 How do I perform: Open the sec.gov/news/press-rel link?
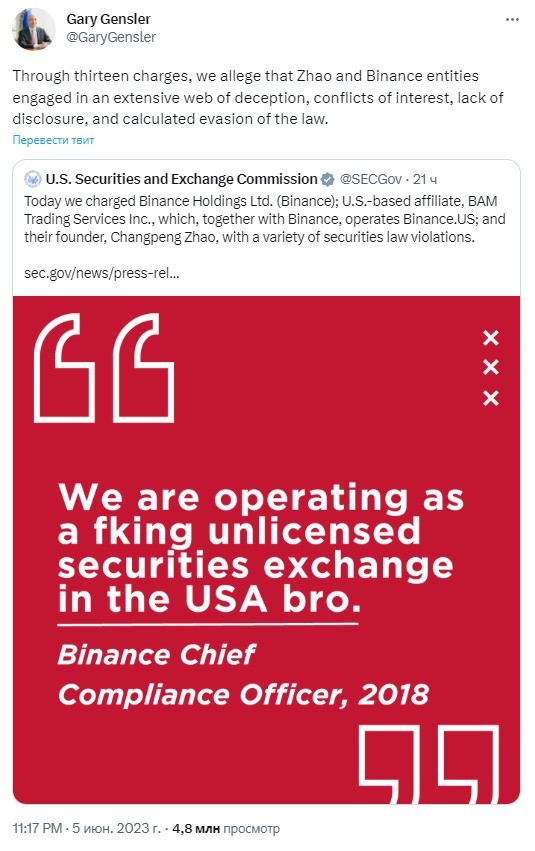point(101,273)
